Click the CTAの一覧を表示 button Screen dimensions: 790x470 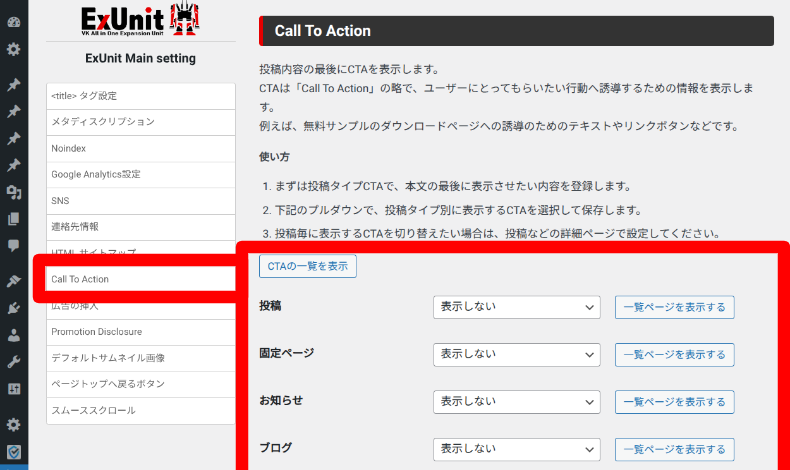click(308, 266)
